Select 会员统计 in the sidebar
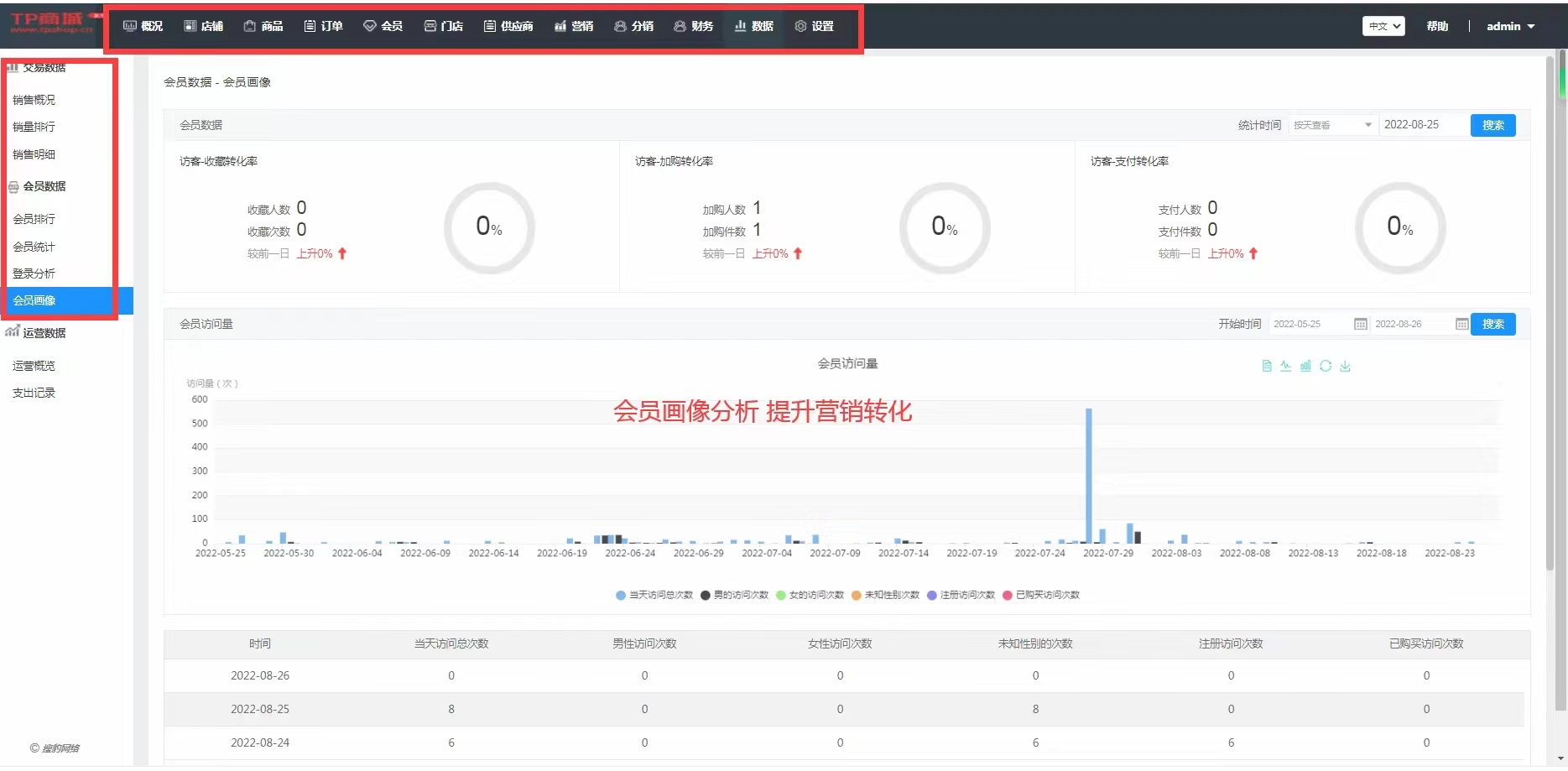The image size is (1568, 771). pos(34,247)
